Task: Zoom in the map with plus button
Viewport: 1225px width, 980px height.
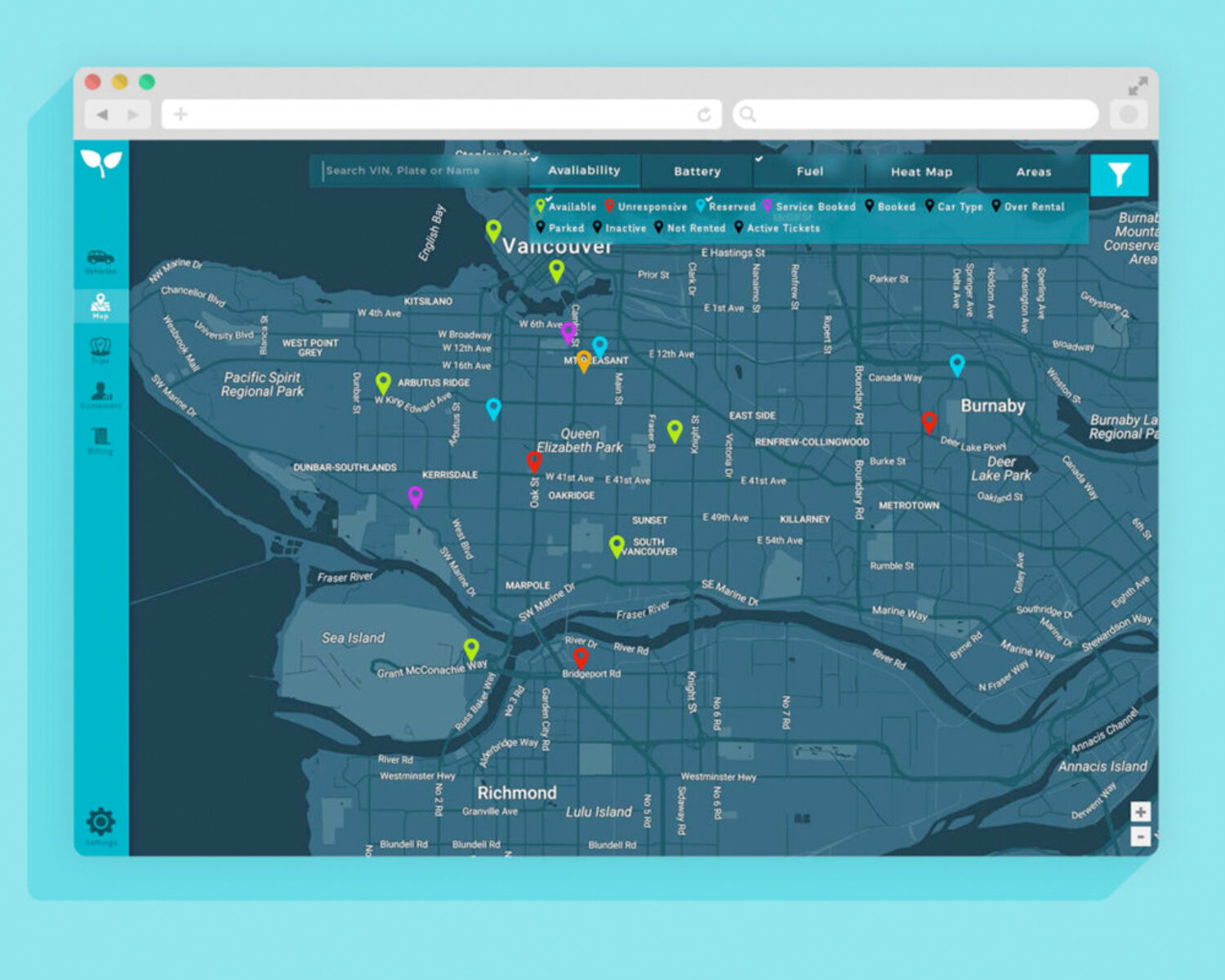Action: click(x=1140, y=812)
